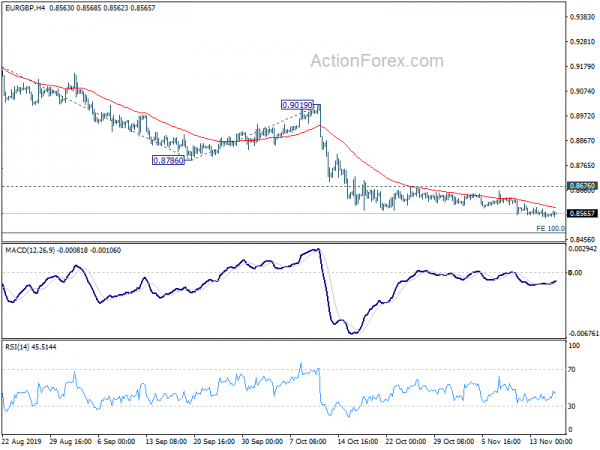
Task: Click the FE 100.0 projection label
Action: coord(550,228)
